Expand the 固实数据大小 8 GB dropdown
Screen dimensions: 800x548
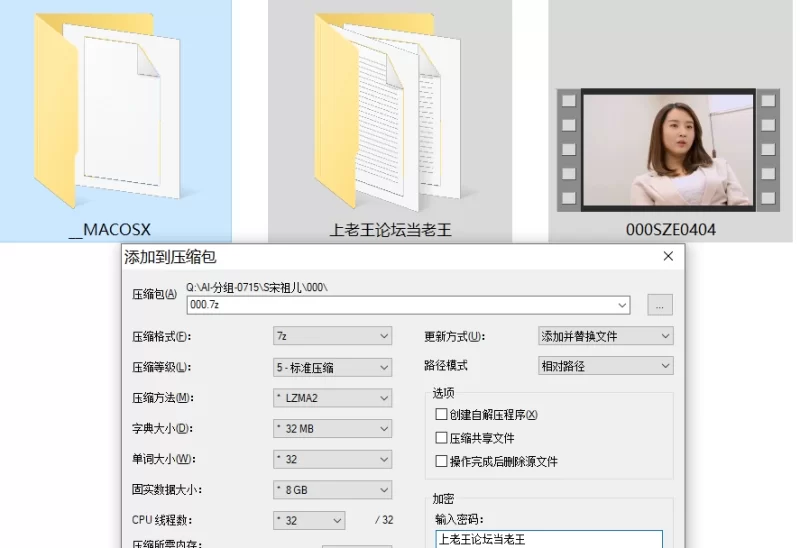[x=332, y=490]
